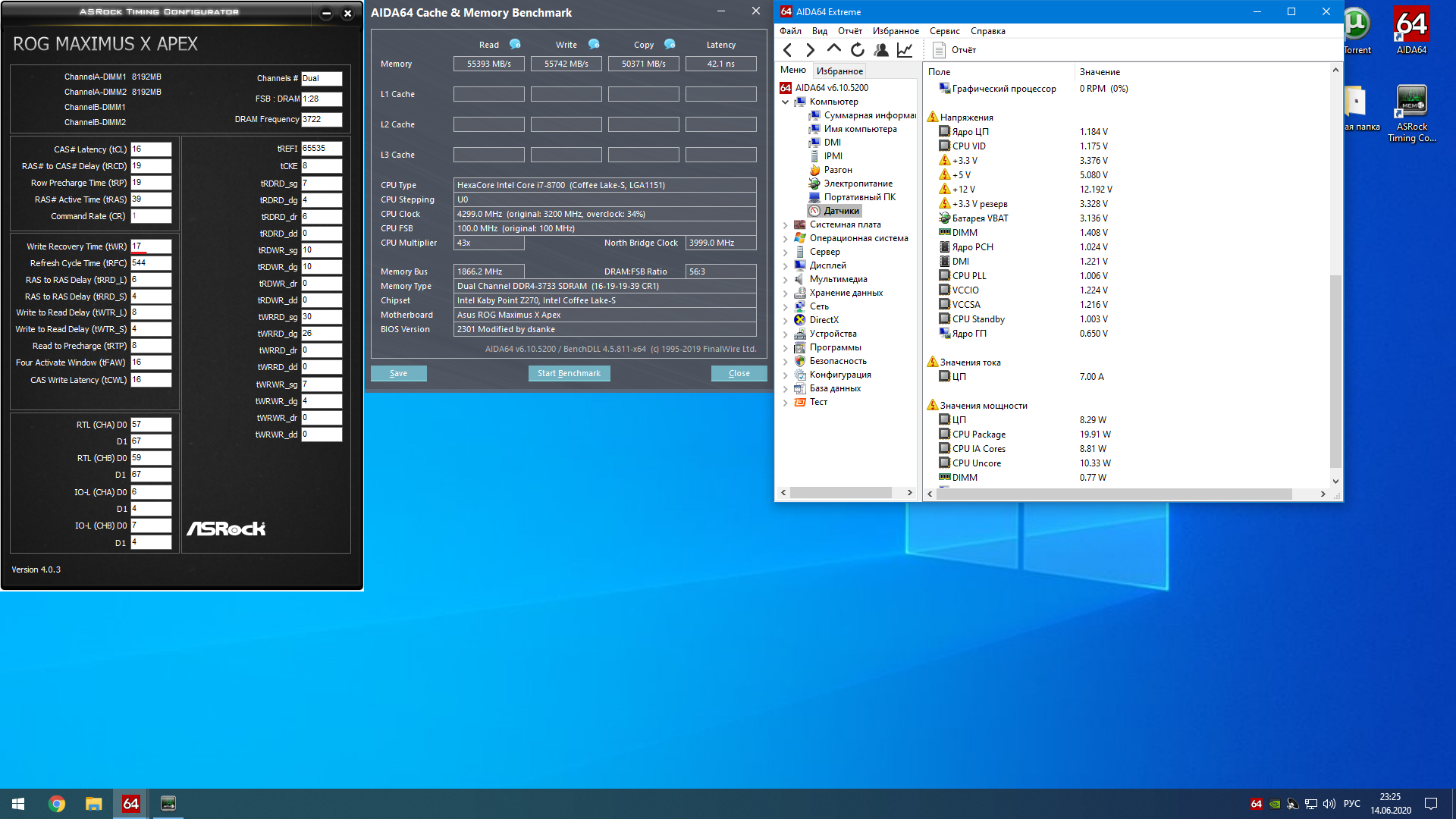Open Chrome from the taskbar
Viewport: 1456px width, 819px height.
pyautogui.click(x=57, y=804)
